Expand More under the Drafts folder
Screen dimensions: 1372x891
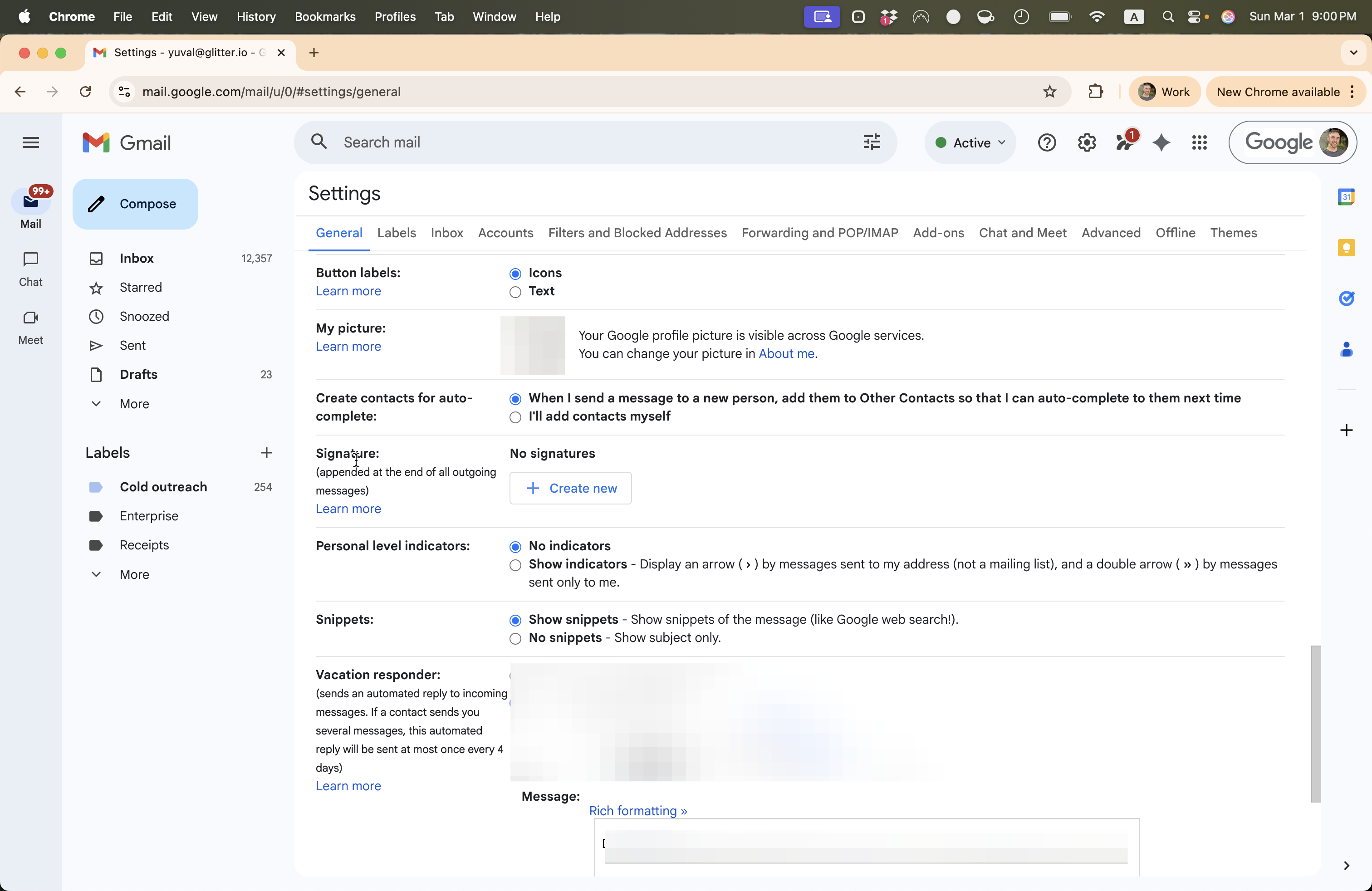point(134,403)
